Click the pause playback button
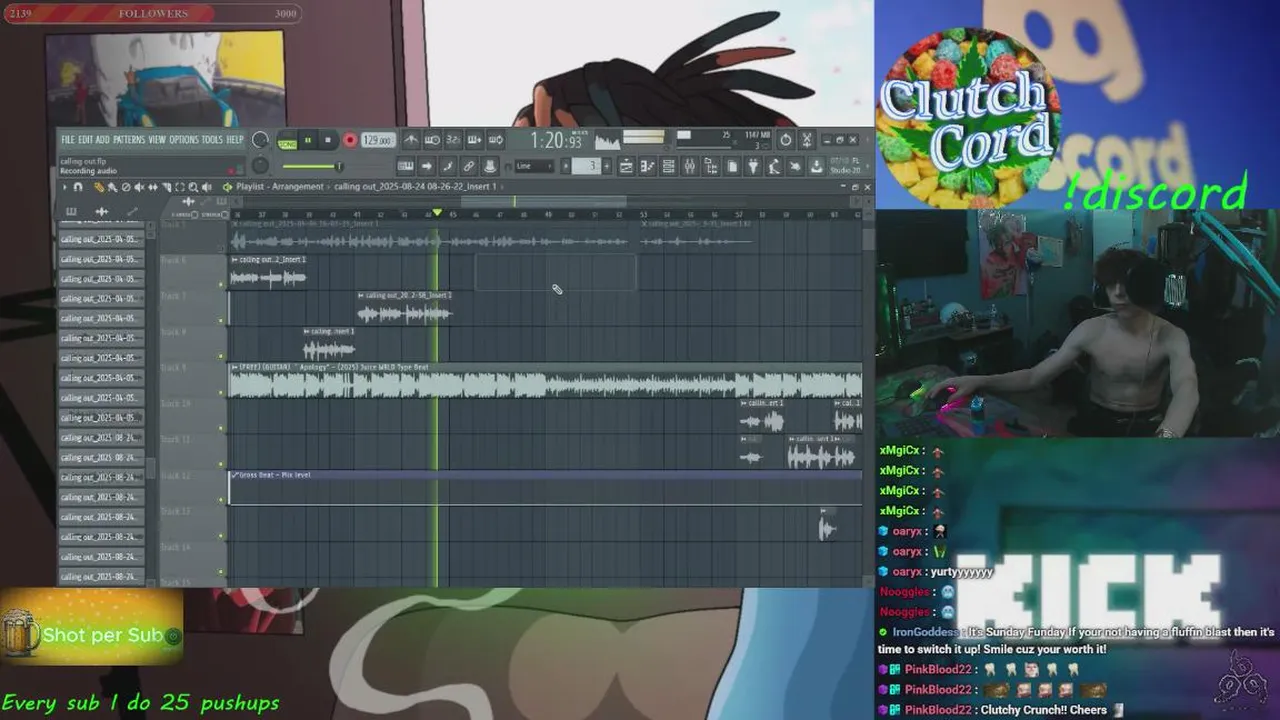The image size is (1280, 720). (x=308, y=140)
